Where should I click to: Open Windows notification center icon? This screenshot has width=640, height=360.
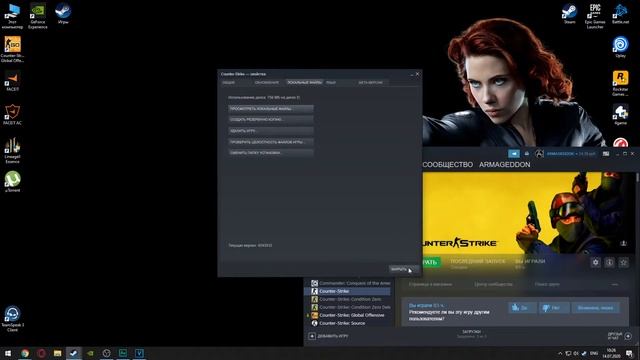(x=630, y=353)
